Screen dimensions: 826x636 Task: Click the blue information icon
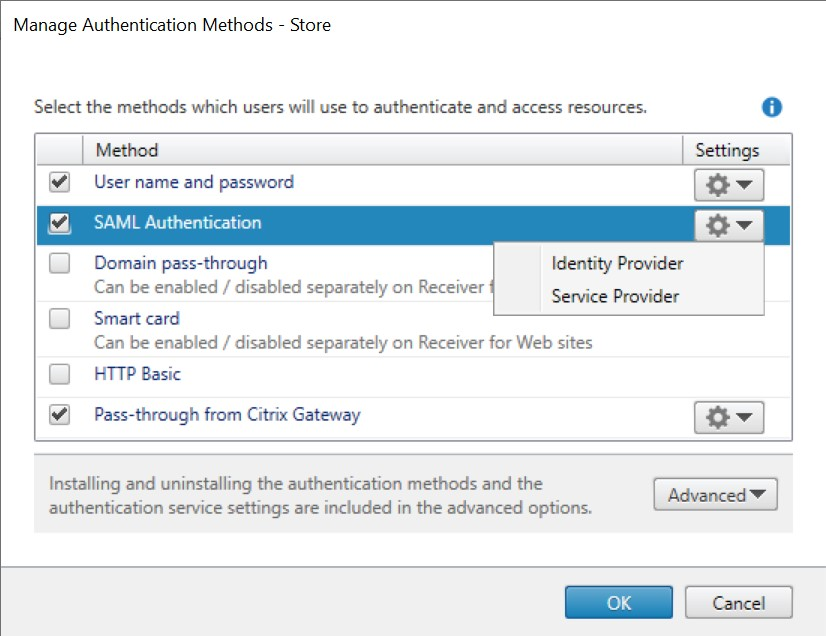tap(770, 104)
